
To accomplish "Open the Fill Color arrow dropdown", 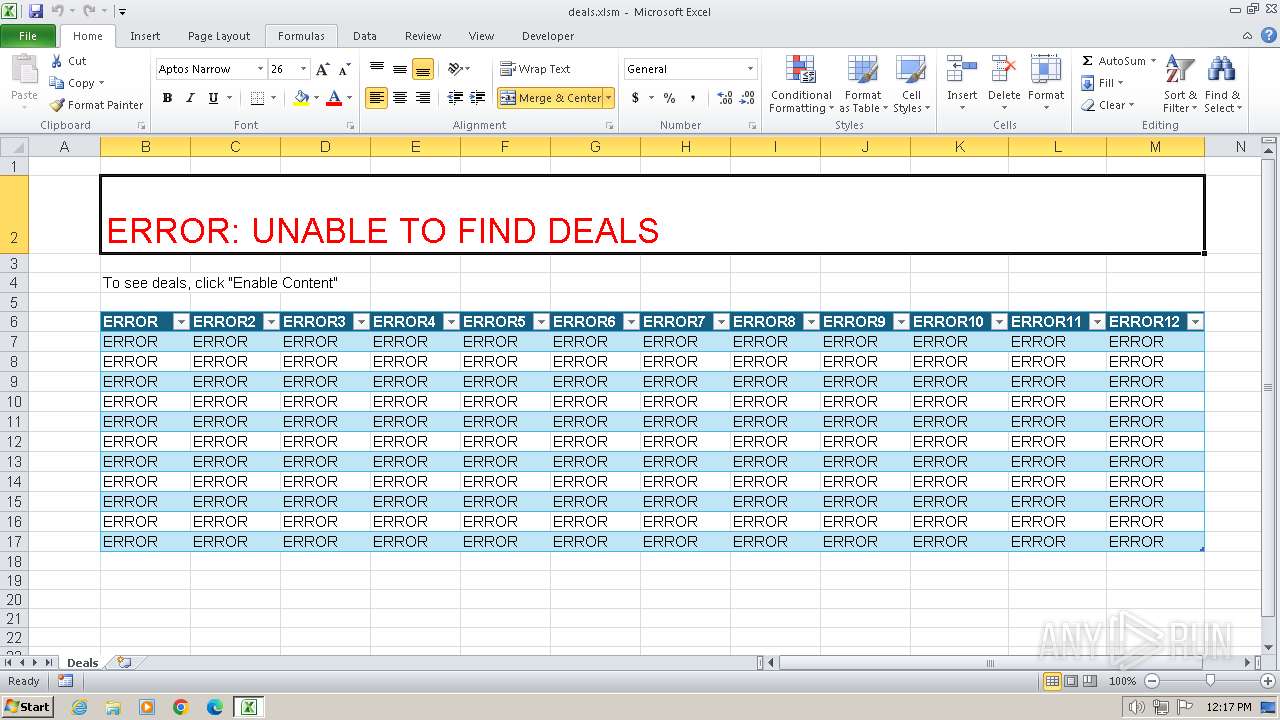I will coord(316,98).
